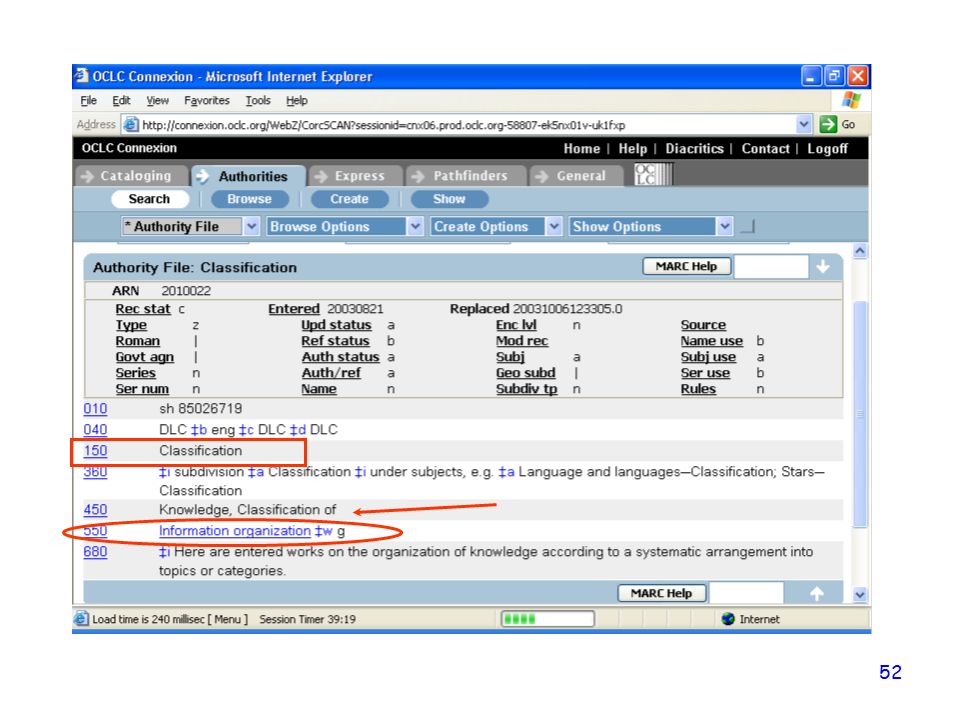The image size is (960, 720).
Task: Click the page scroll-down arrow
Action: [860, 594]
